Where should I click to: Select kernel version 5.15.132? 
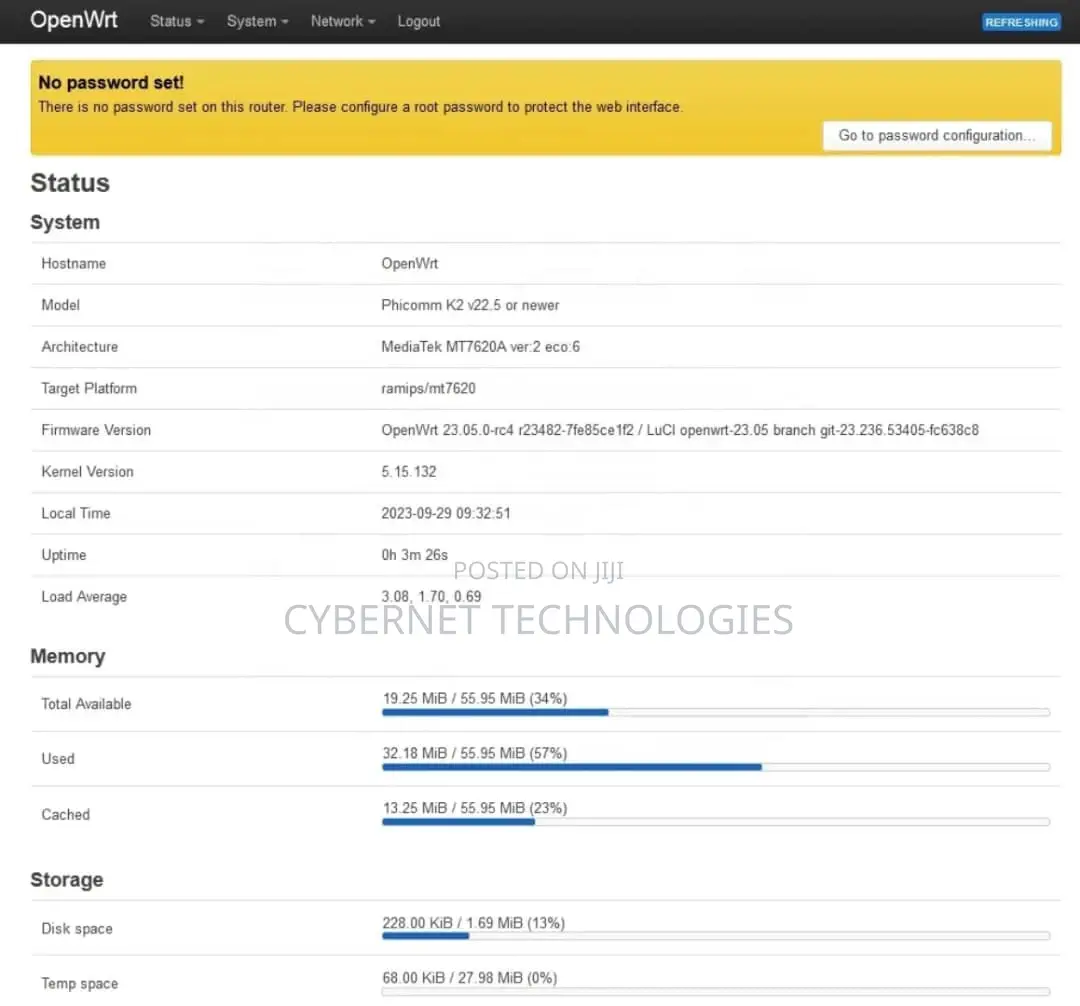pos(409,472)
